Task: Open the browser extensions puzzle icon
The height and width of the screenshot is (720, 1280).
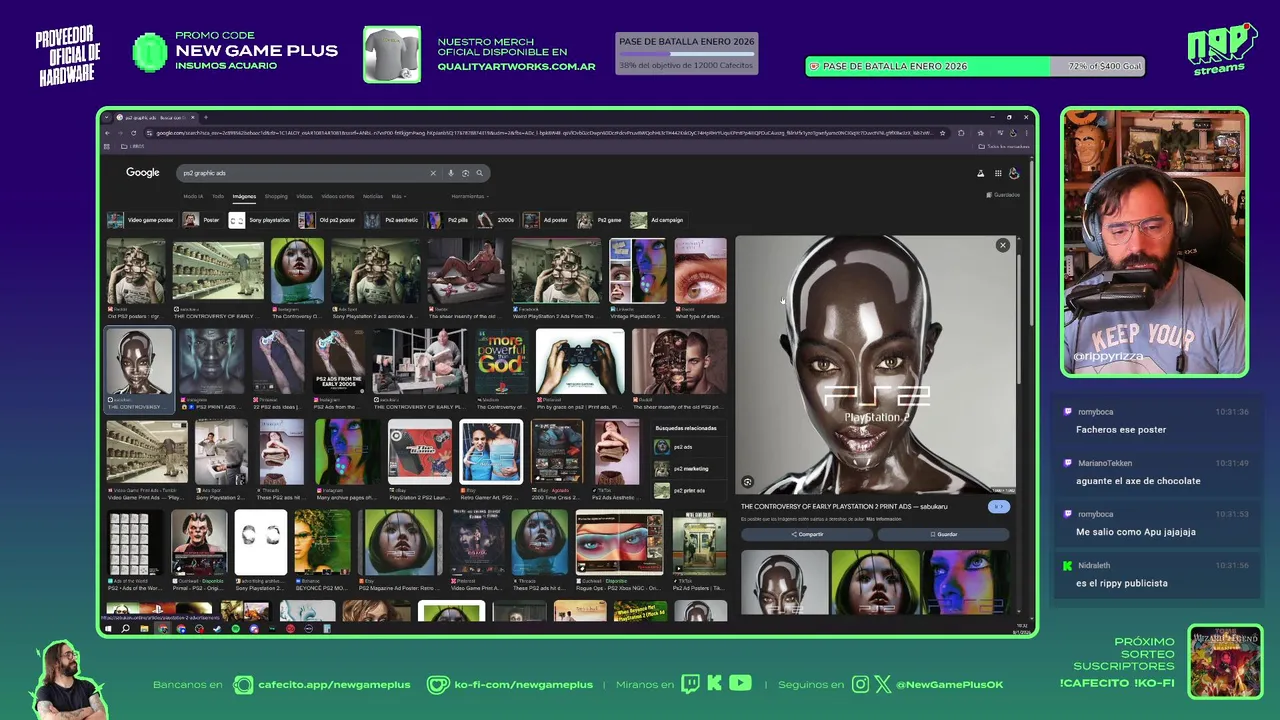Action: 961,132
